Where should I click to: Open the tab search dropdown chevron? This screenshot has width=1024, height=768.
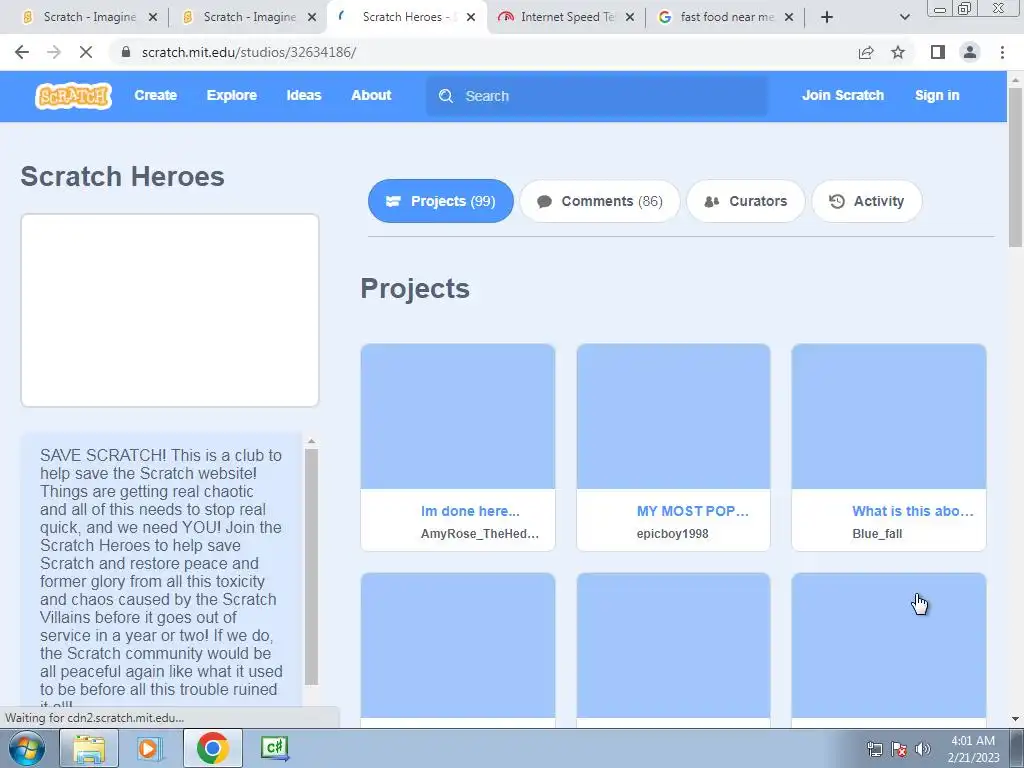[904, 17]
